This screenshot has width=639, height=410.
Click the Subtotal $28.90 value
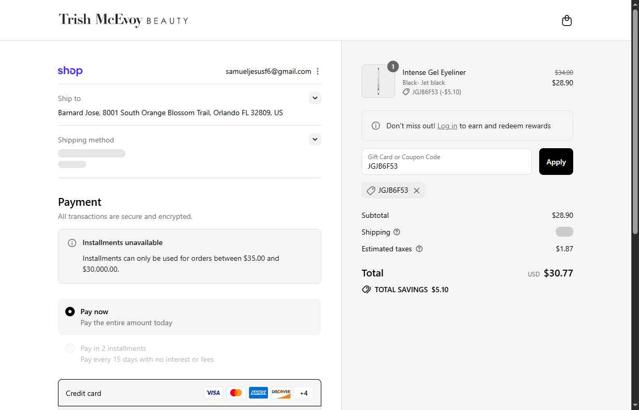click(x=562, y=215)
